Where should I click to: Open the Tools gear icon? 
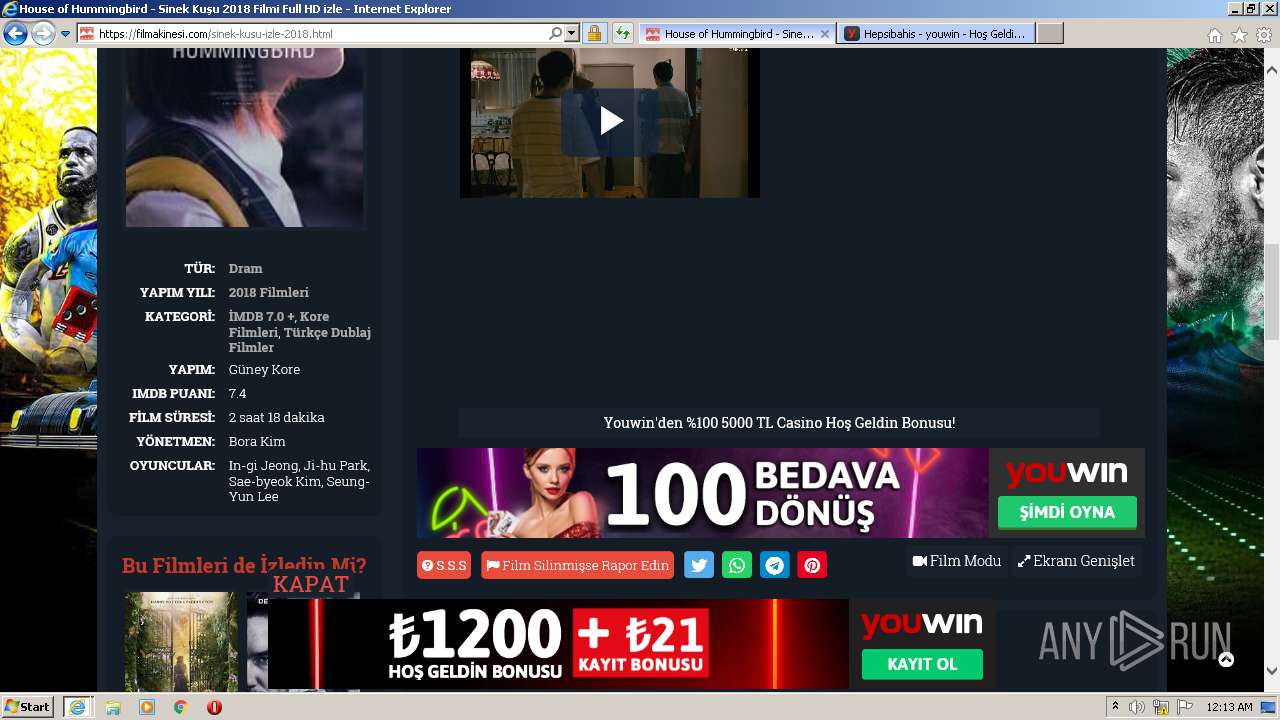(1264, 35)
